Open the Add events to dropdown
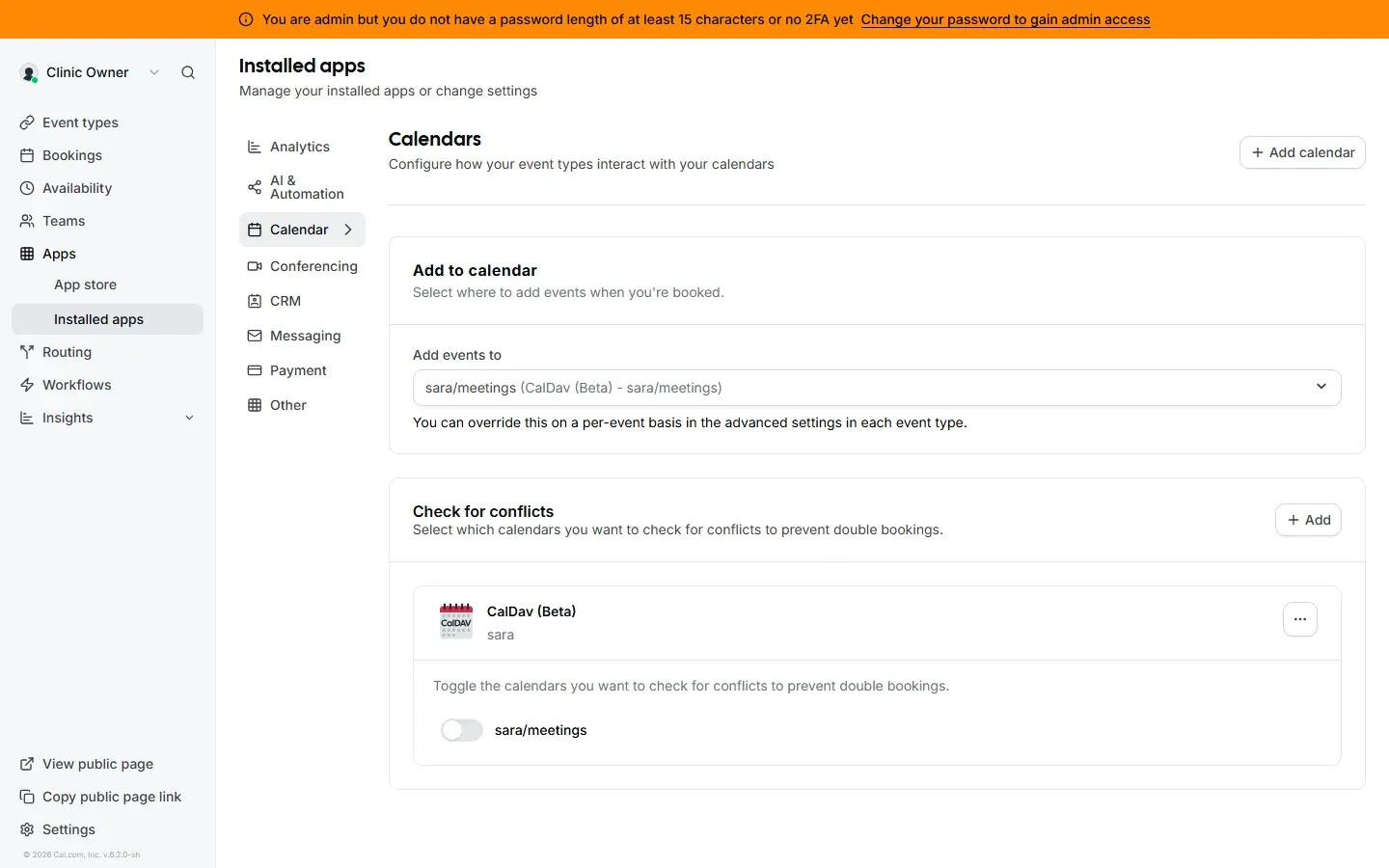 click(877, 388)
